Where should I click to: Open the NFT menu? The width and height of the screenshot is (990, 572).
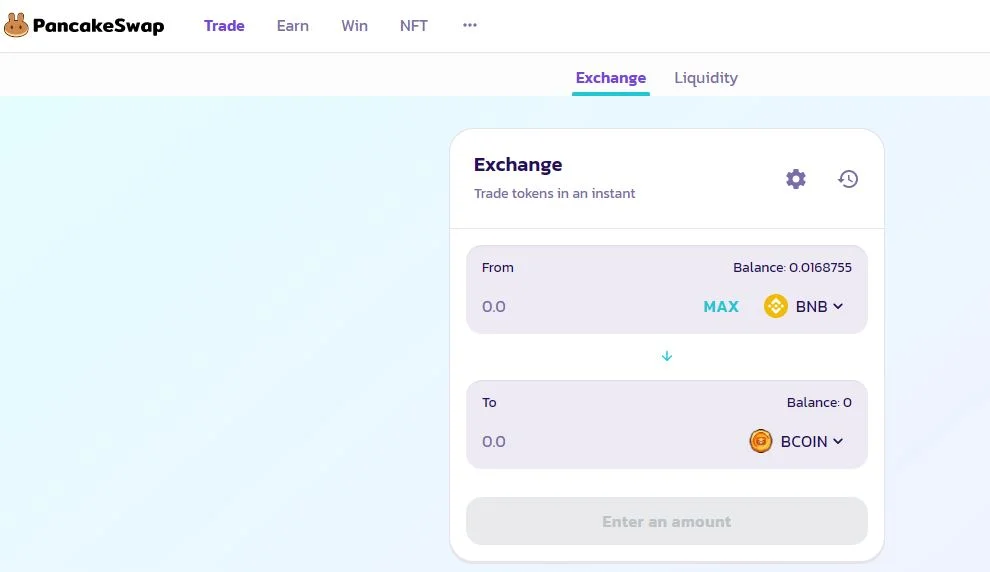click(414, 26)
